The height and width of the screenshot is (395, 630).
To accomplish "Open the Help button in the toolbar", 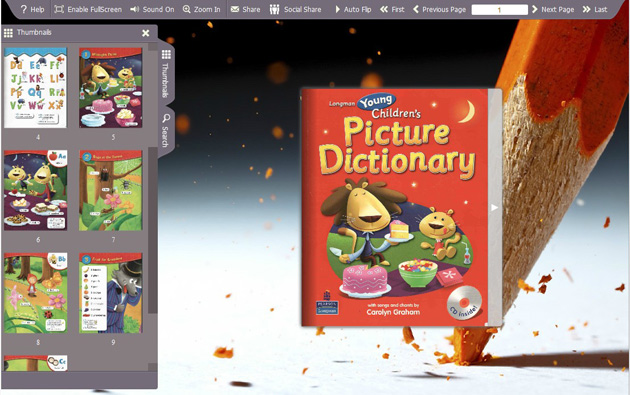I will tap(32, 9).
